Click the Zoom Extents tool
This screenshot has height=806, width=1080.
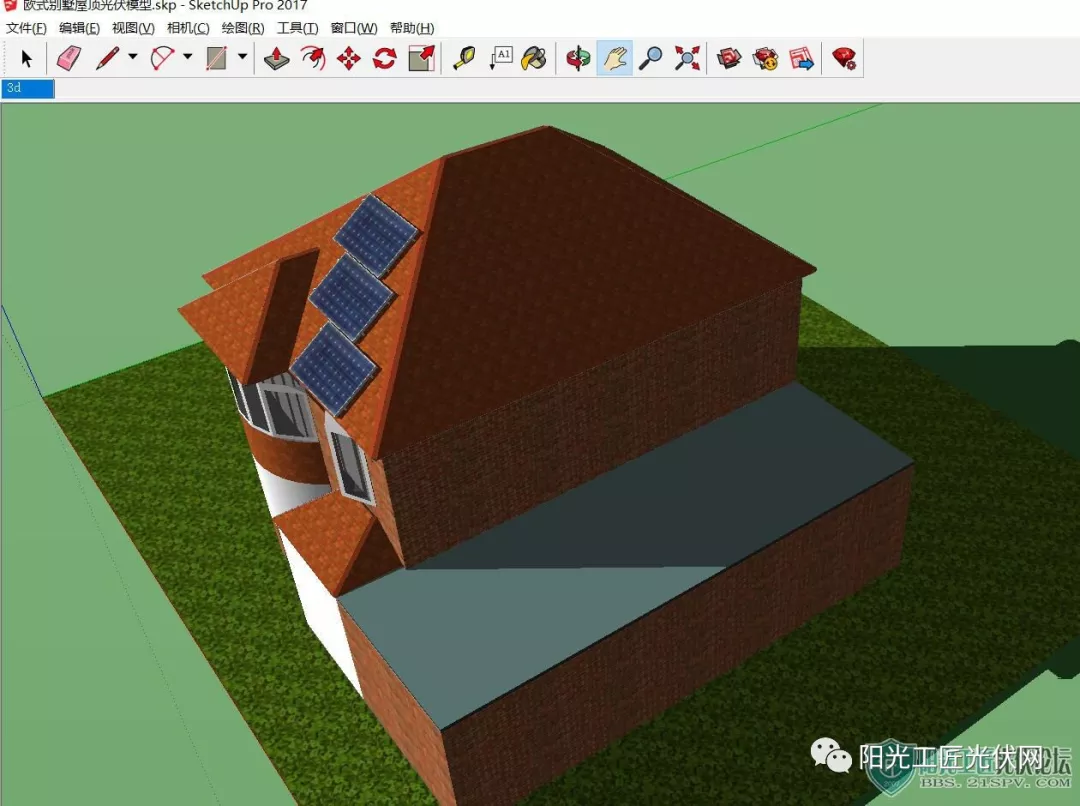[x=687, y=59]
